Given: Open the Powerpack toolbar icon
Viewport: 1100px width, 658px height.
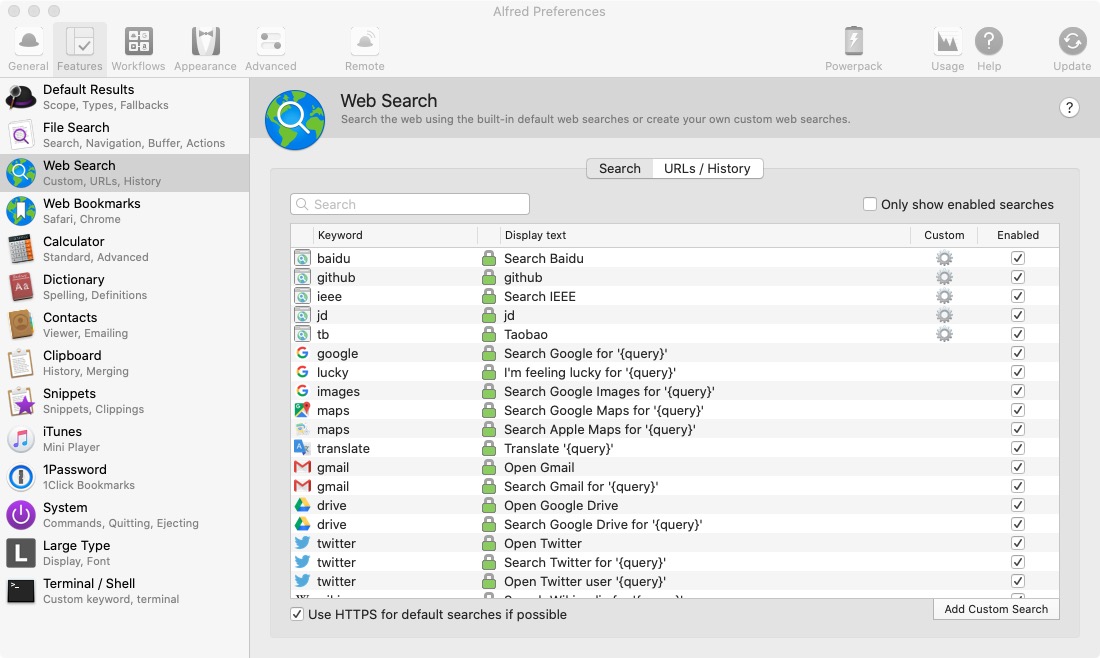Looking at the screenshot, I should tap(854, 49).
